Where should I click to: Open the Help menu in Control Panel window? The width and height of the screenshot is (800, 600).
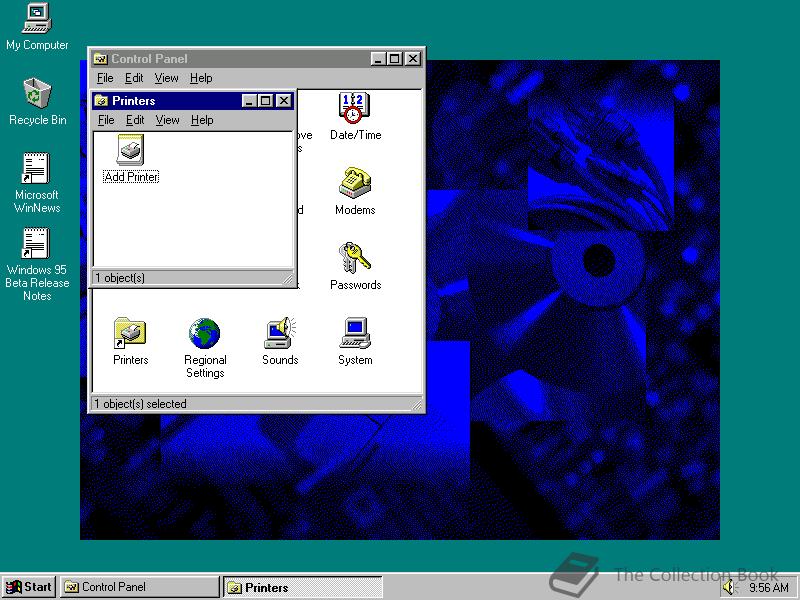[x=201, y=78]
